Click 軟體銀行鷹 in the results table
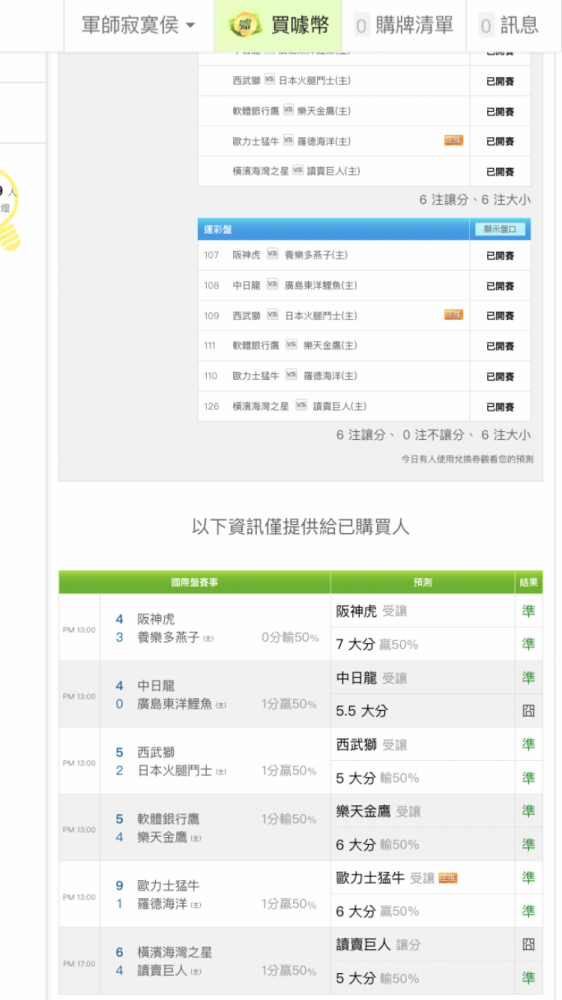The image size is (562, 1000). [168, 819]
